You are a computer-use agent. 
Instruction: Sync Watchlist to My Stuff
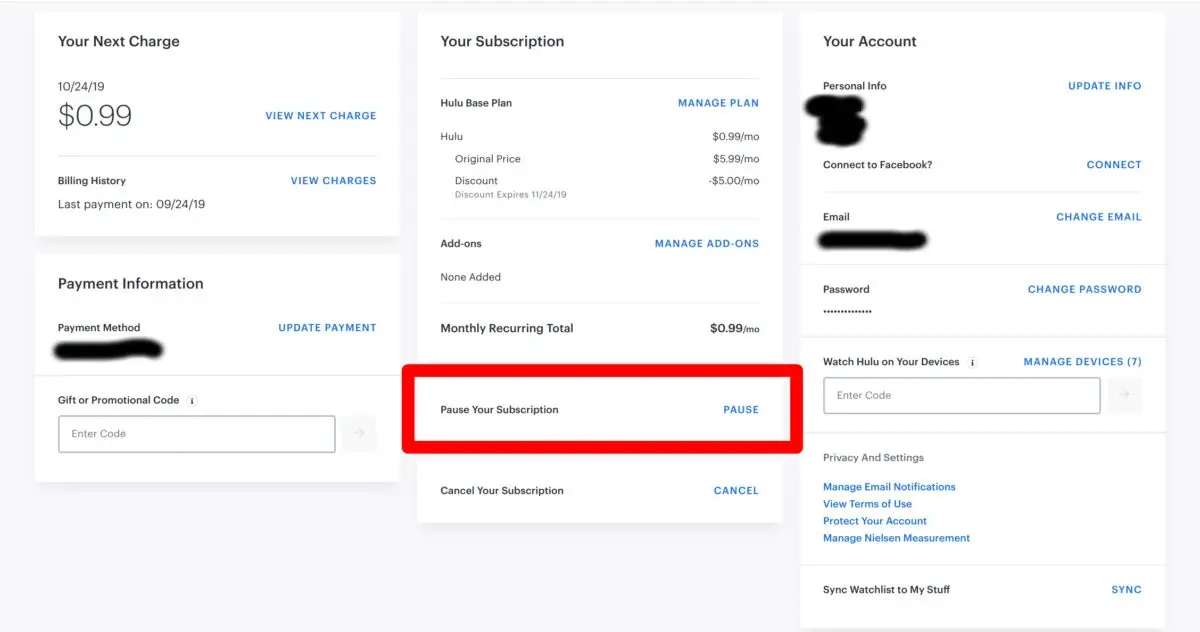click(x=1126, y=590)
